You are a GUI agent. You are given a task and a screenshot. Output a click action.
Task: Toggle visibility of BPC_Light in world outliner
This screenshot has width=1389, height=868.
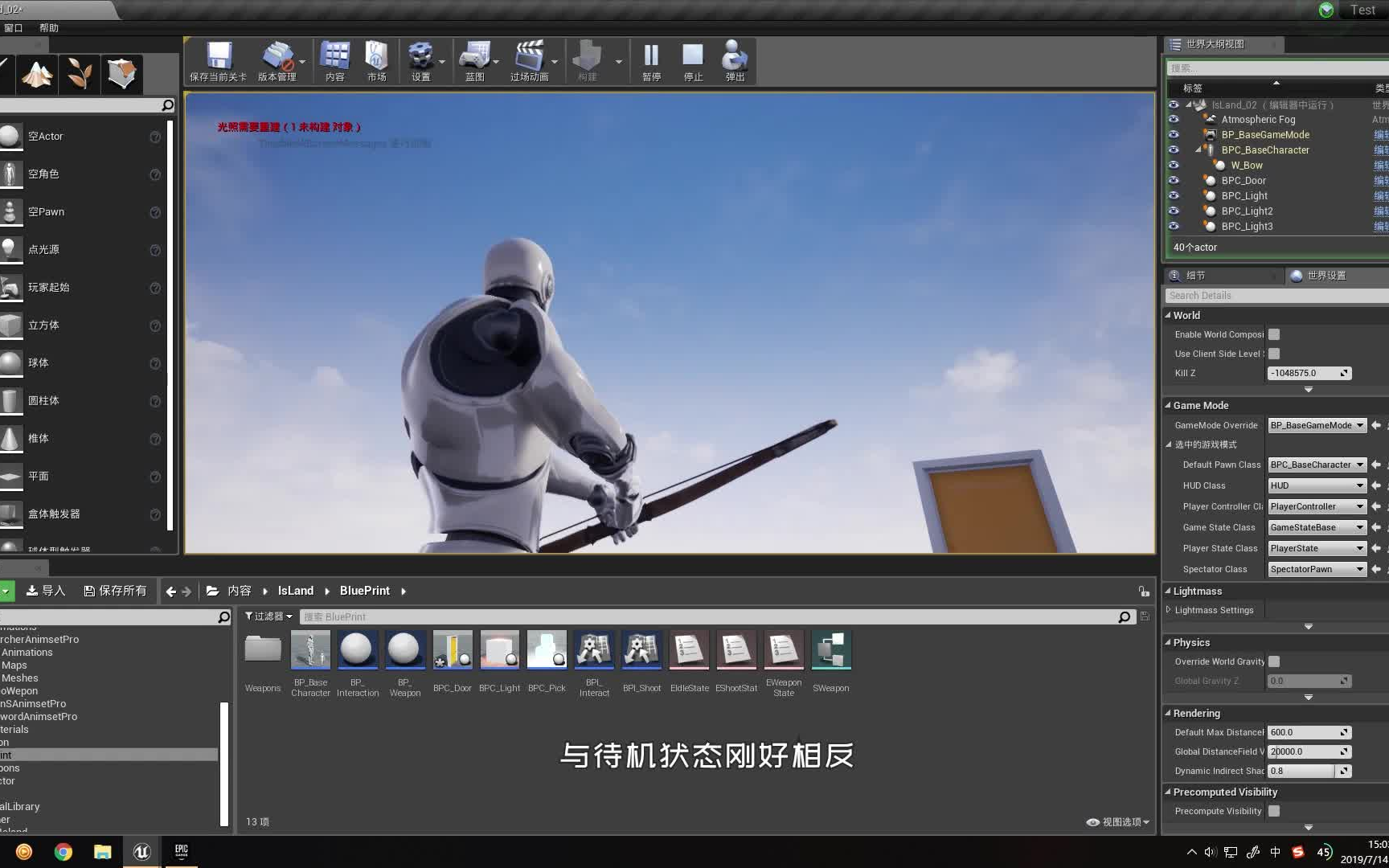click(x=1174, y=195)
